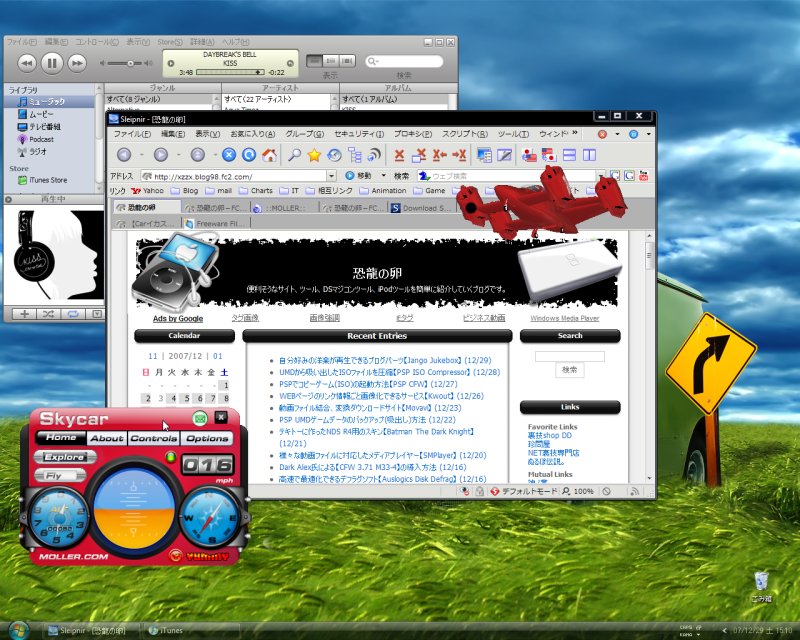Open Skycar Options tab

pos(207,438)
